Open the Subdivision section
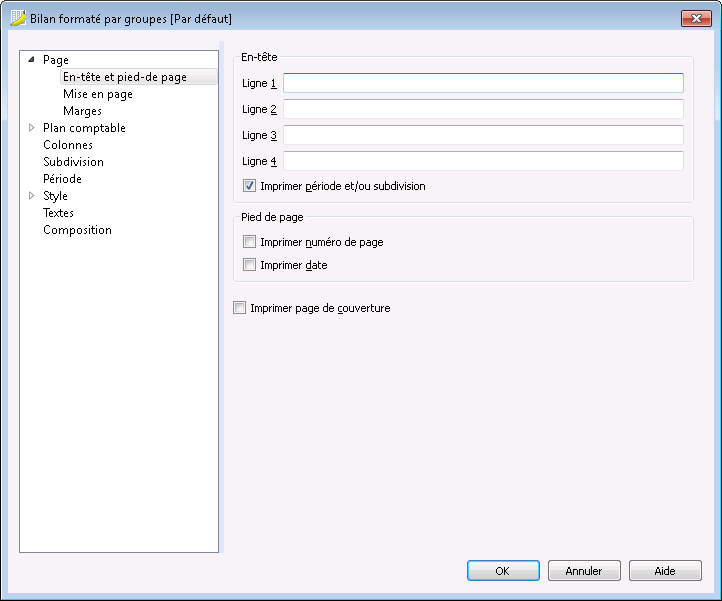Screen dimensions: 722x601 (73, 162)
